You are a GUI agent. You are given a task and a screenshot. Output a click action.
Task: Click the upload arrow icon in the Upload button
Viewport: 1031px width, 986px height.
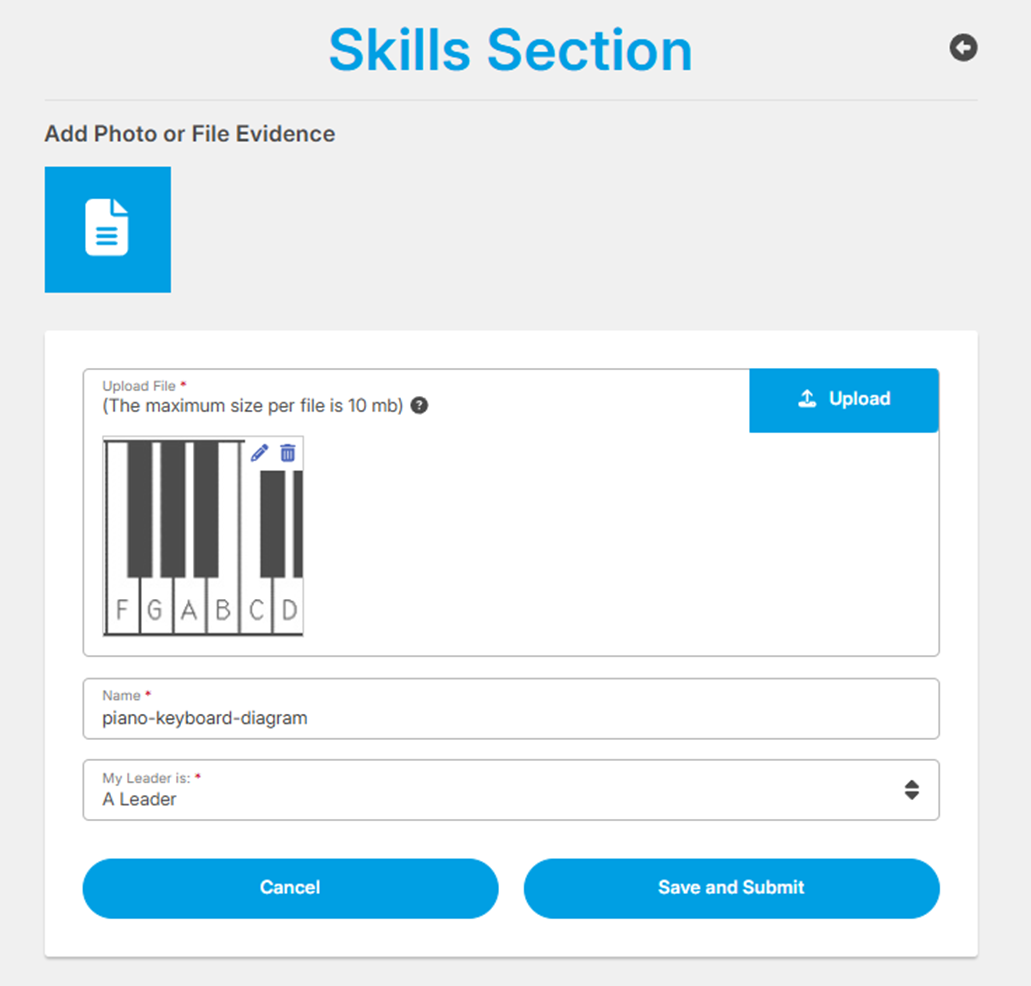[807, 399]
